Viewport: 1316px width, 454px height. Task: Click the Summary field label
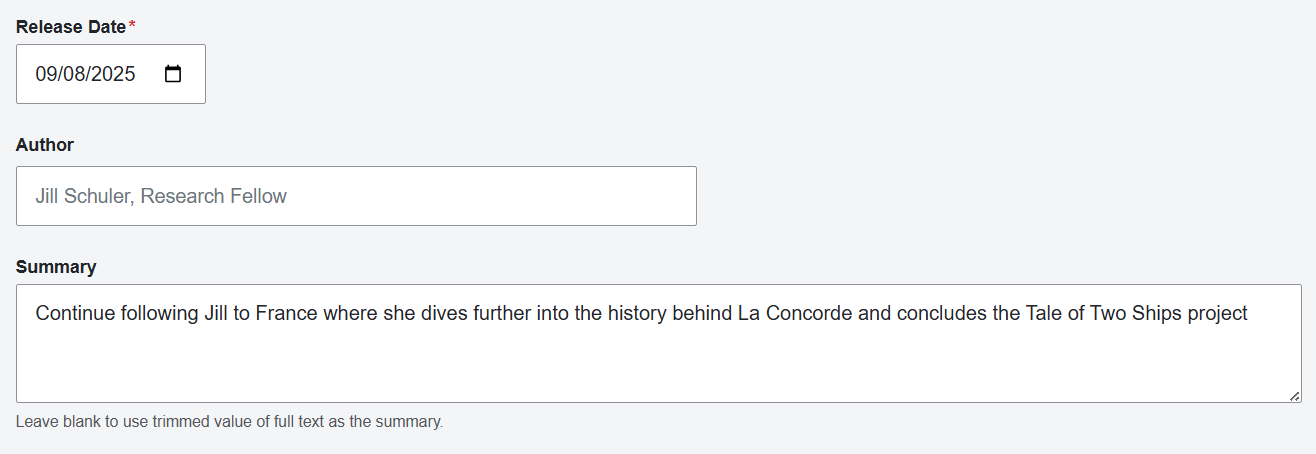[56, 267]
